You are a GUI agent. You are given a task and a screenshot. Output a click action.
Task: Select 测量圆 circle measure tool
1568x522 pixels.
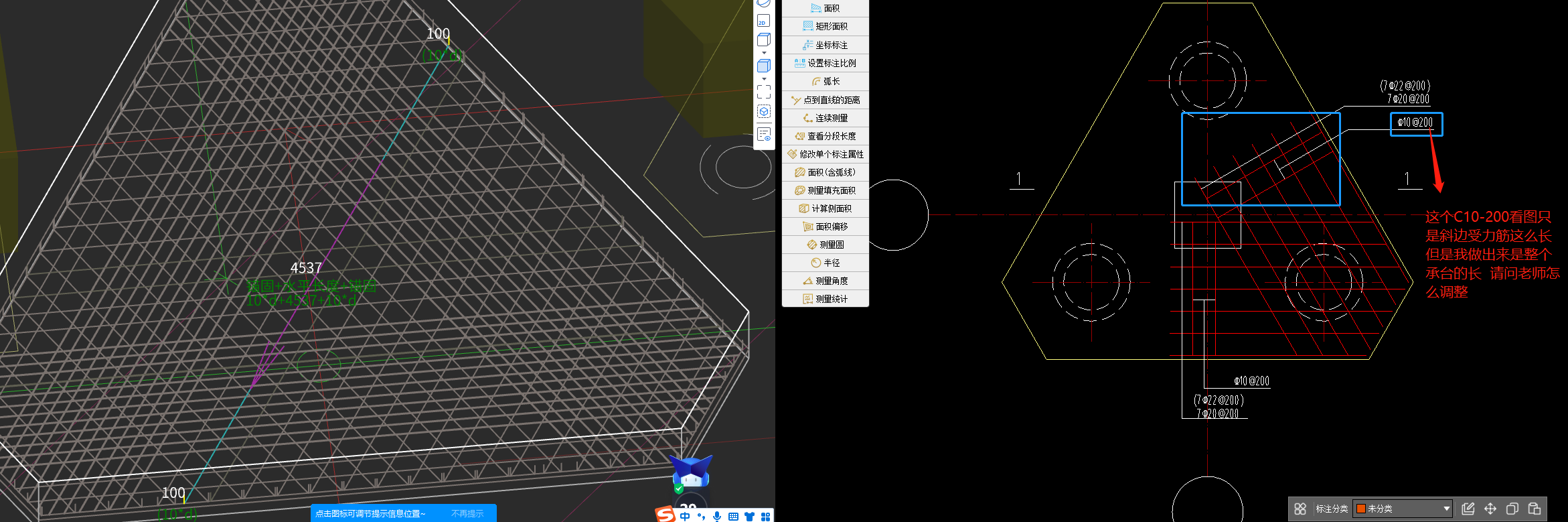click(825, 245)
